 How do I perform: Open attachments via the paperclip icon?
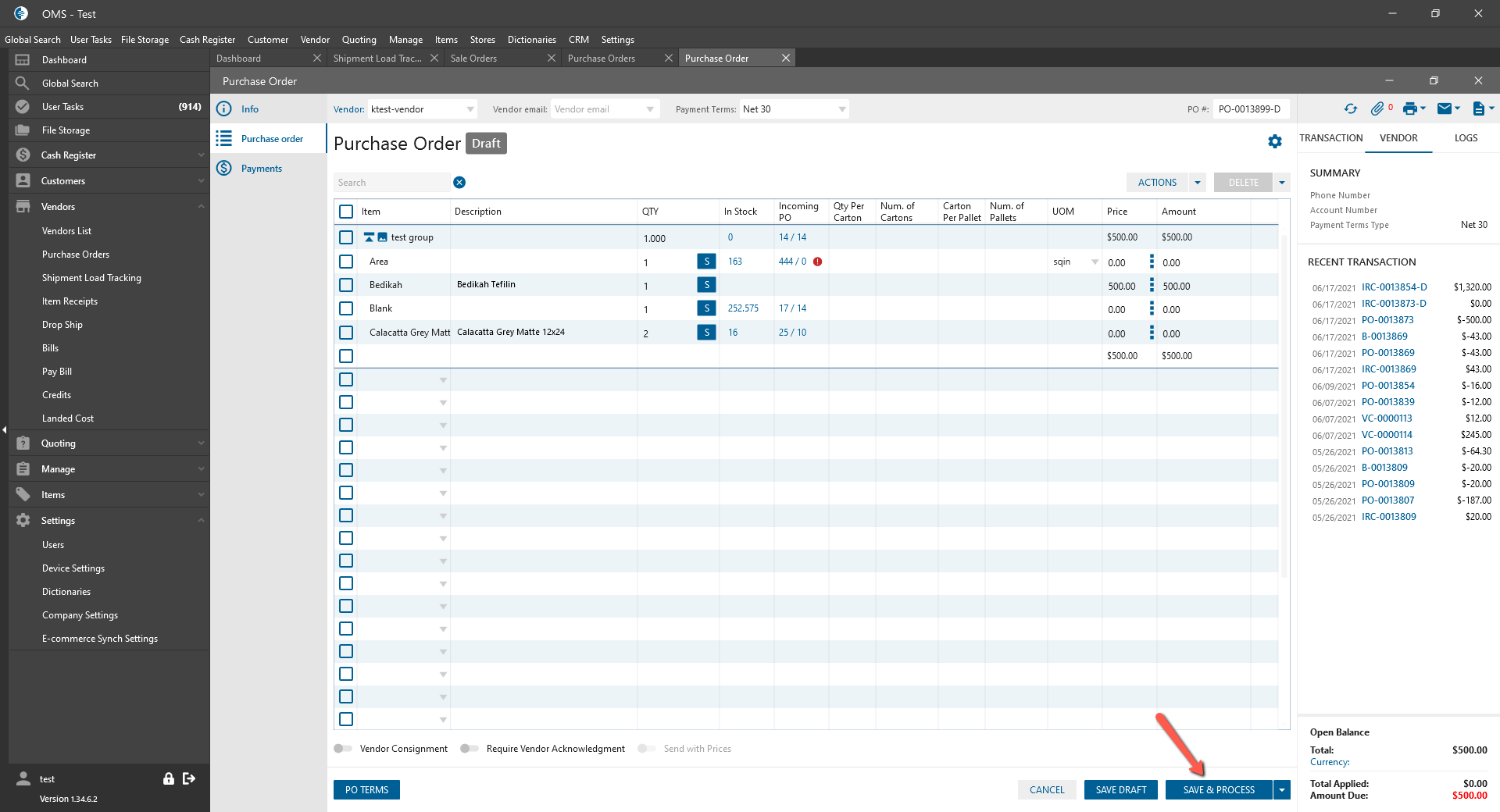(1377, 109)
